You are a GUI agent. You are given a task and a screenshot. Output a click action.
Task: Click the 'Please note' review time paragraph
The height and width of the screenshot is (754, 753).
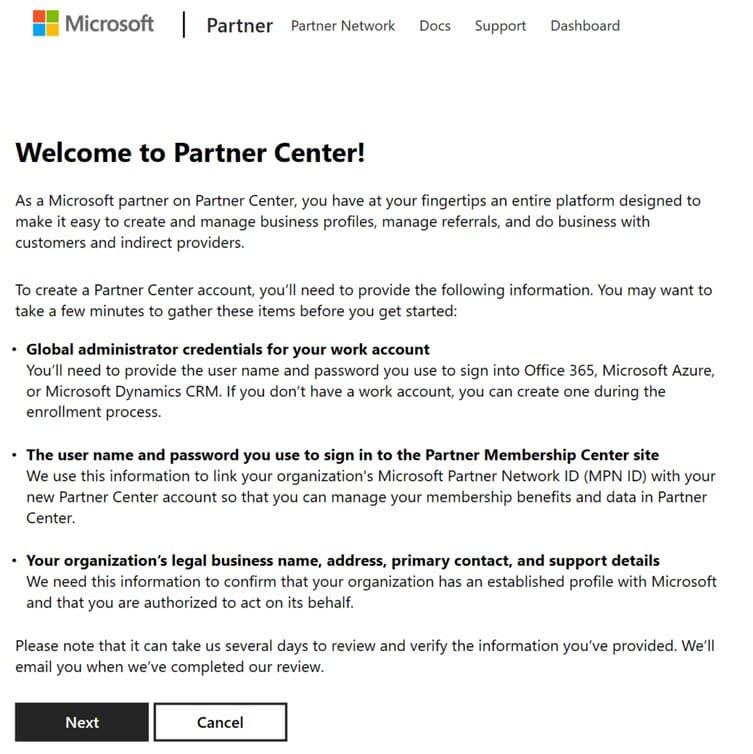point(364,656)
